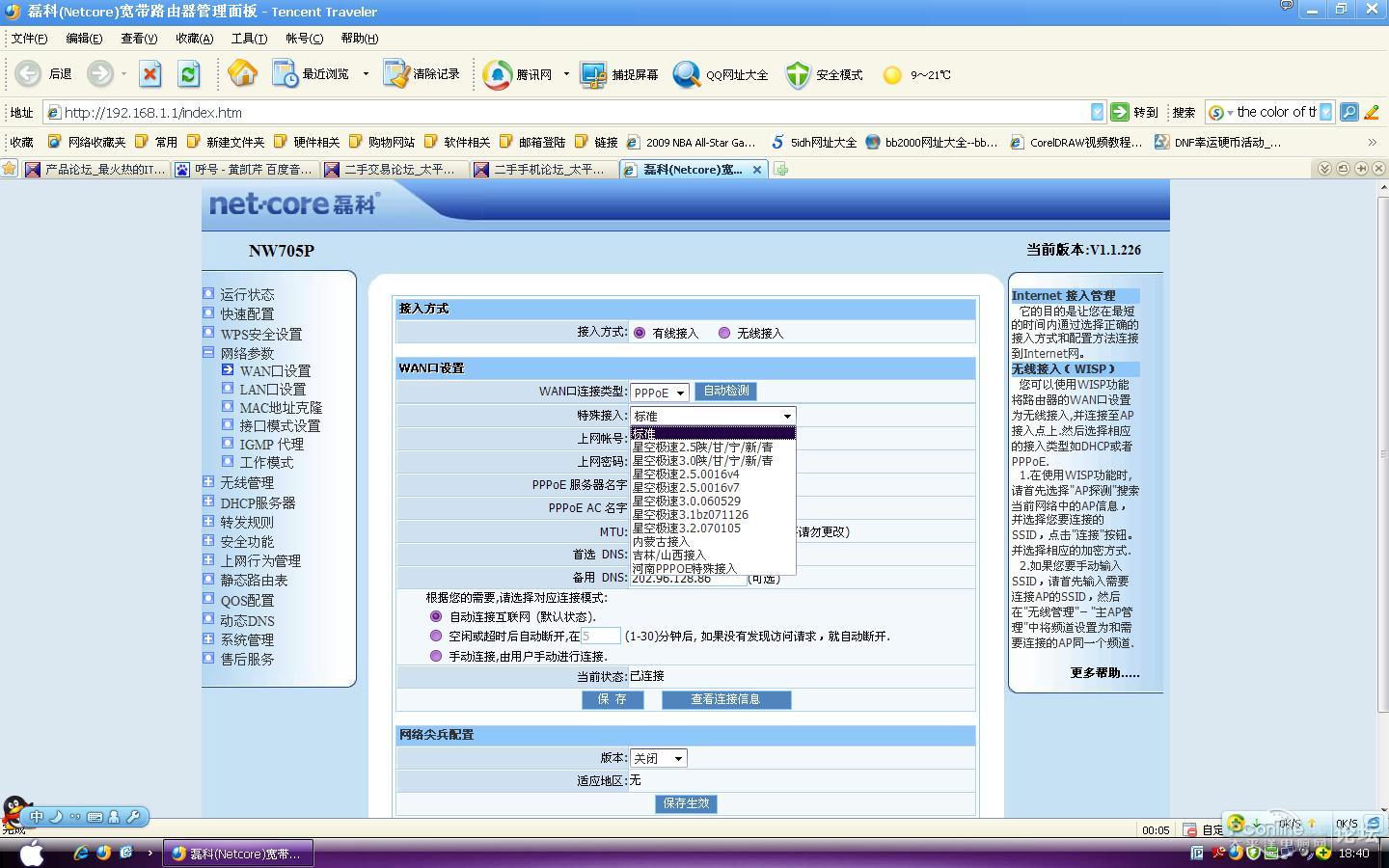Open the QQ penguin tray icon

point(14,812)
